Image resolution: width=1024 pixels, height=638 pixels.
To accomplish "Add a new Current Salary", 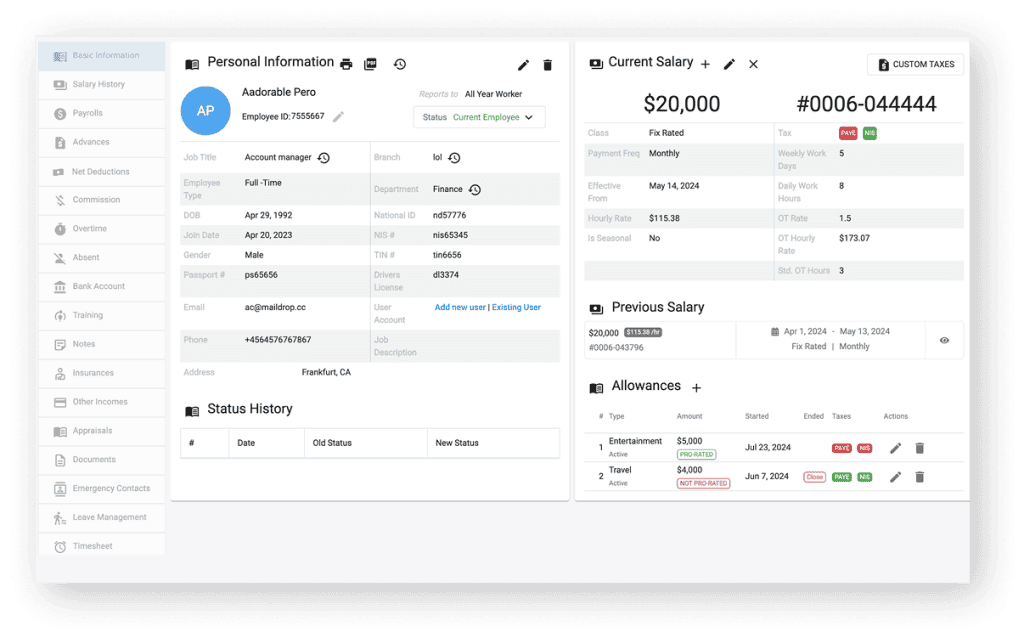I will 705,64.
